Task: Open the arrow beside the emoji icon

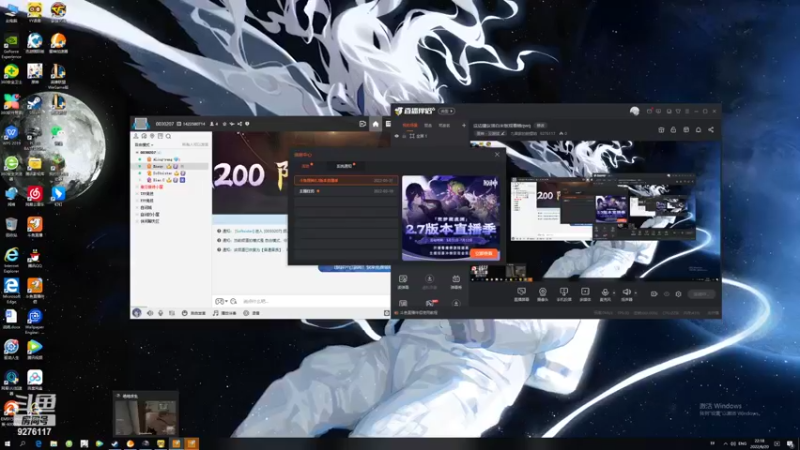Action: pyautogui.click(x=227, y=301)
